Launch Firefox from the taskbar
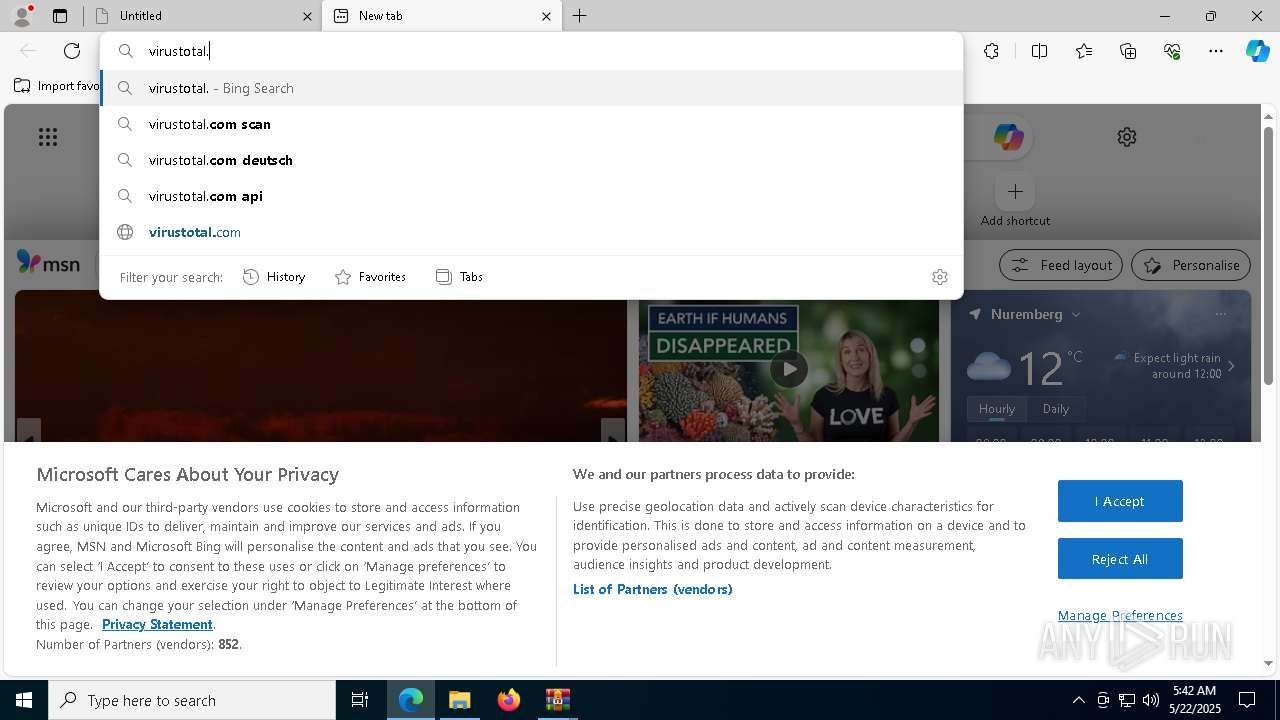The height and width of the screenshot is (720, 1280). point(509,700)
